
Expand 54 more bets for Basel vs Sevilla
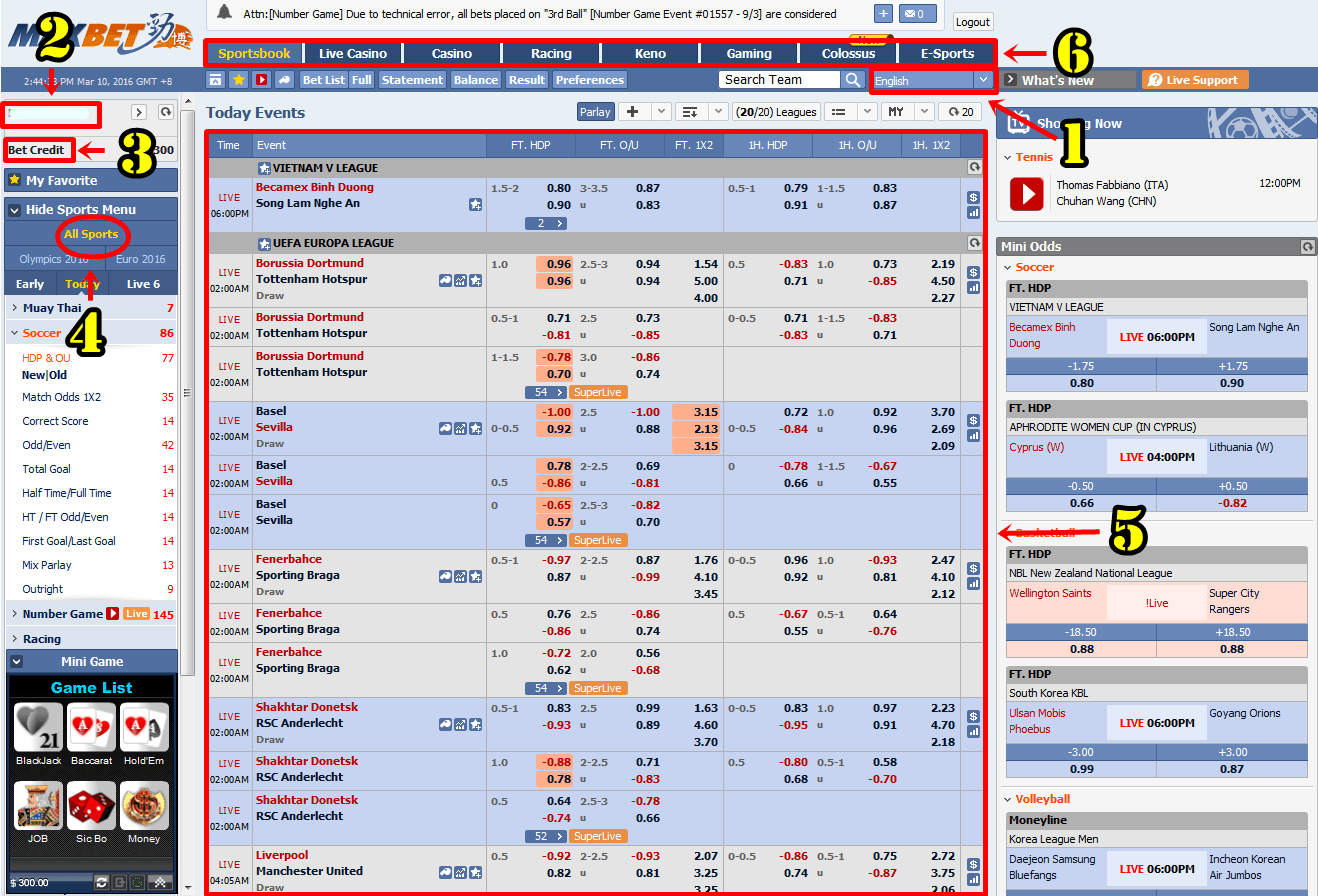tap(546, 540)
